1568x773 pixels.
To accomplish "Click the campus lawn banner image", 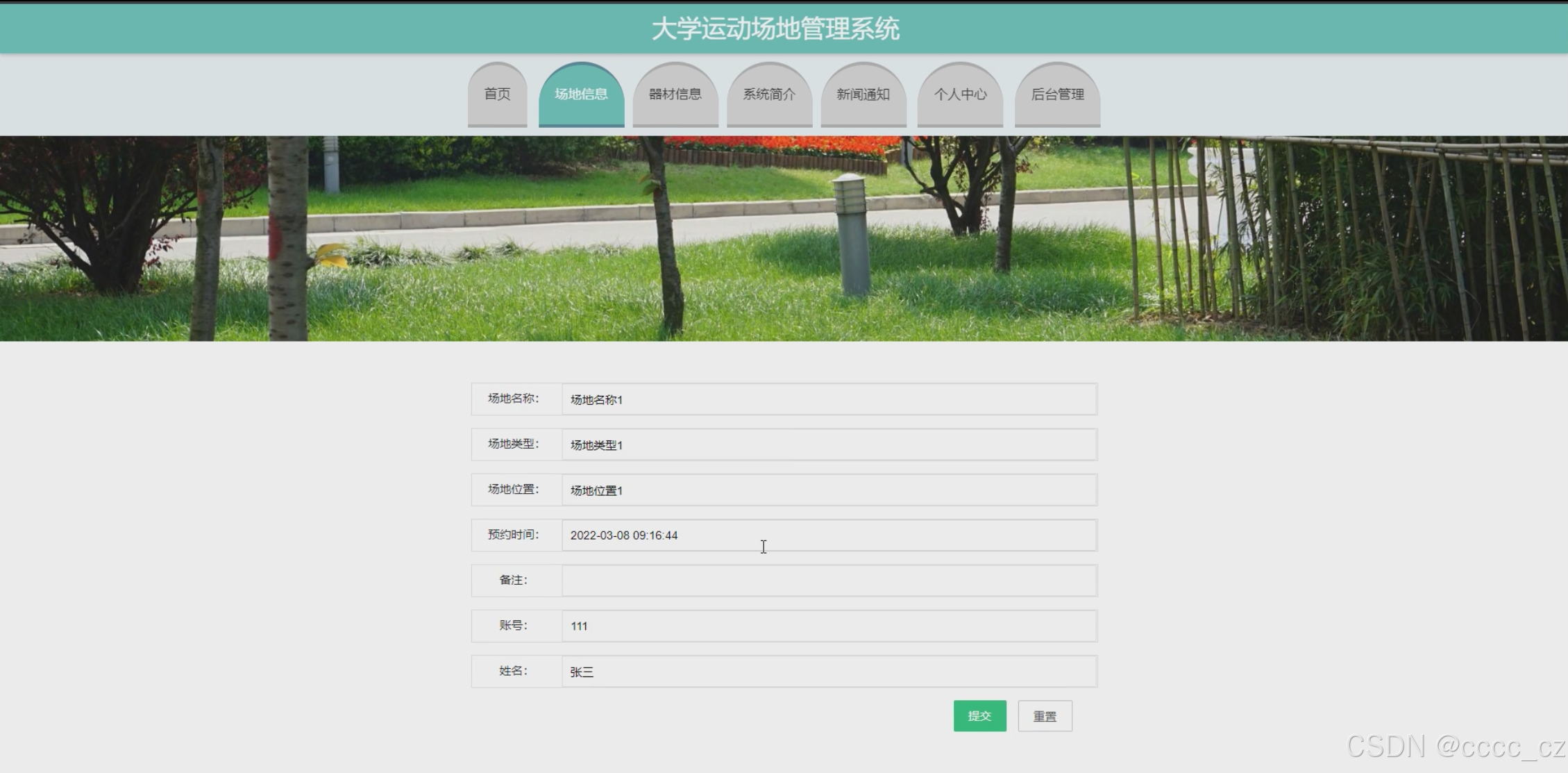I will (784, 238).
